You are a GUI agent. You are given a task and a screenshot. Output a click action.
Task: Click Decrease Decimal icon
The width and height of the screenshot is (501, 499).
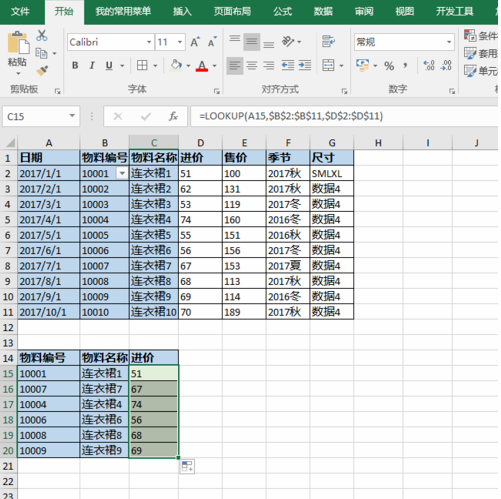446,65
